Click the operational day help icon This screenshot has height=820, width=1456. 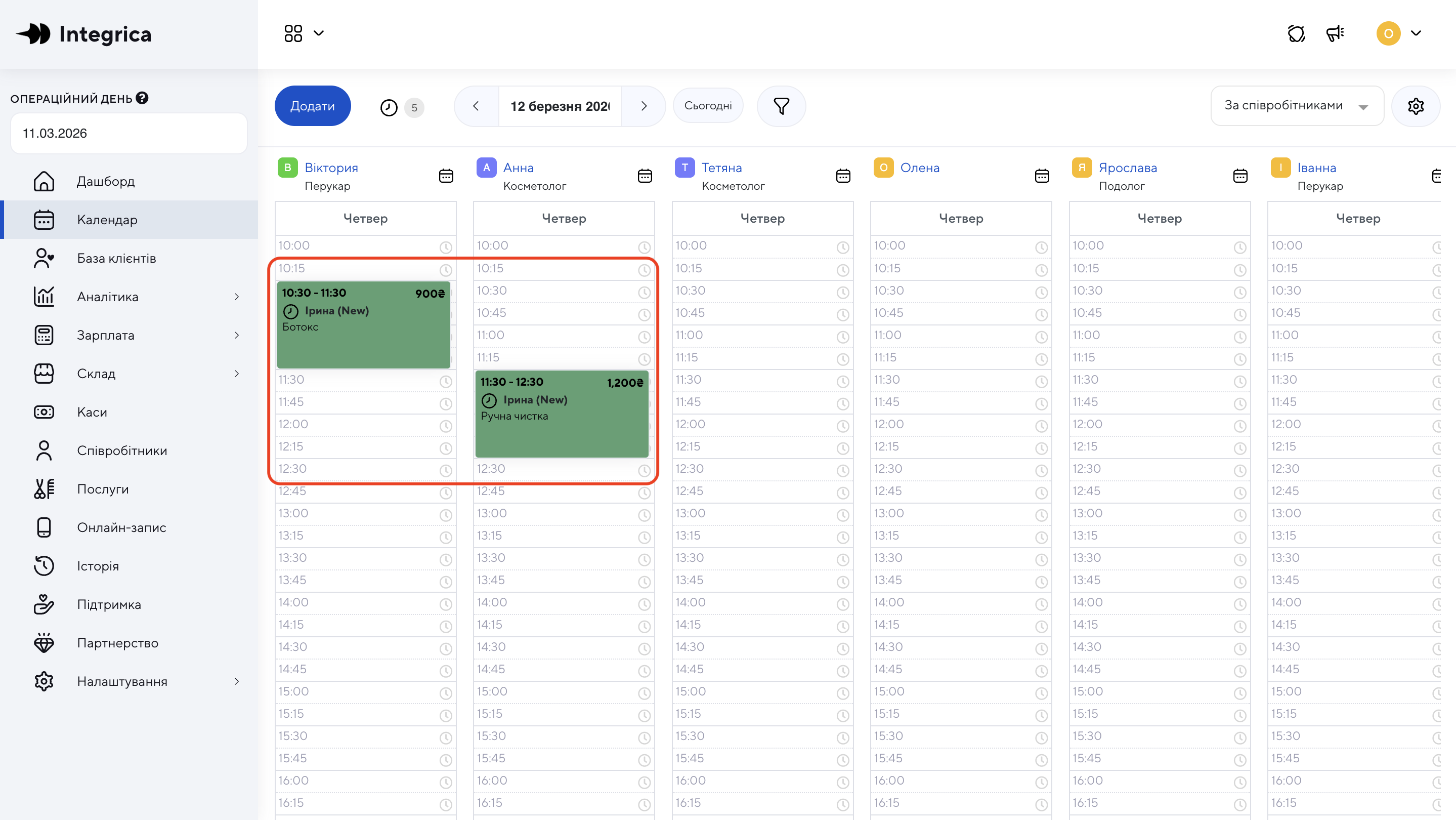tap(143, 98)
